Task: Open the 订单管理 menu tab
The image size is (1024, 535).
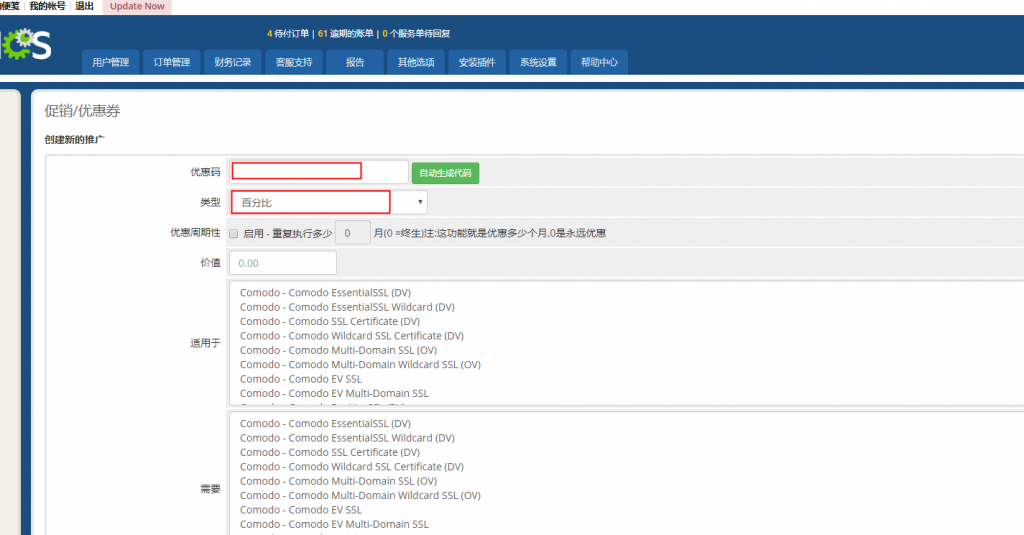Action: (x=172, y=62)
